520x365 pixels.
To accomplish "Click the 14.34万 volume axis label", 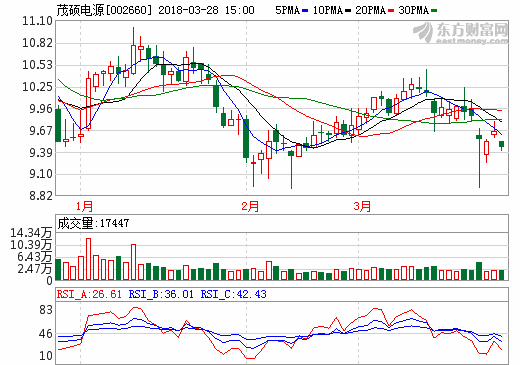I will [31, 233].
